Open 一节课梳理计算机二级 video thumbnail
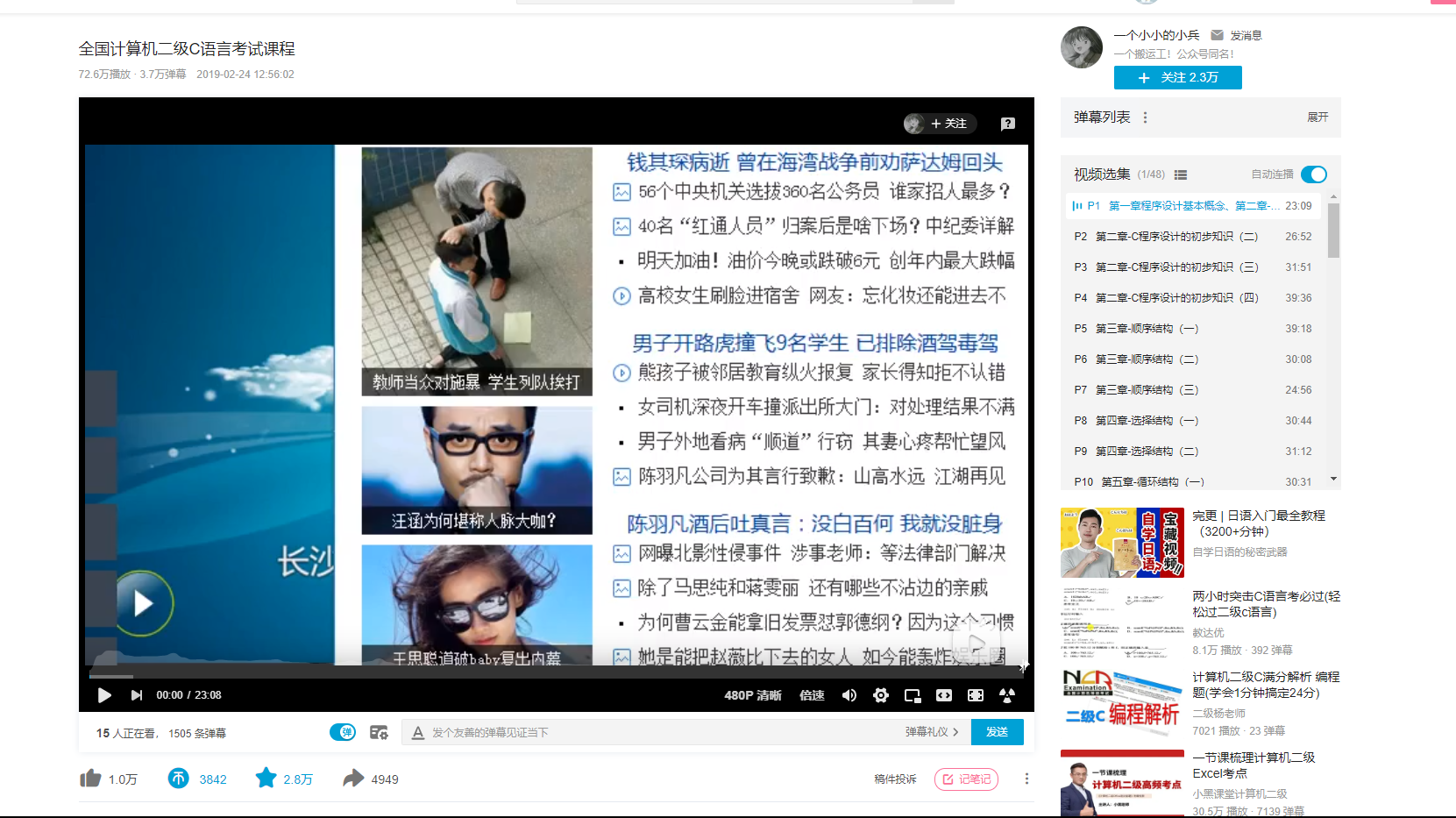1456x818 pixels. [1122, 783]
